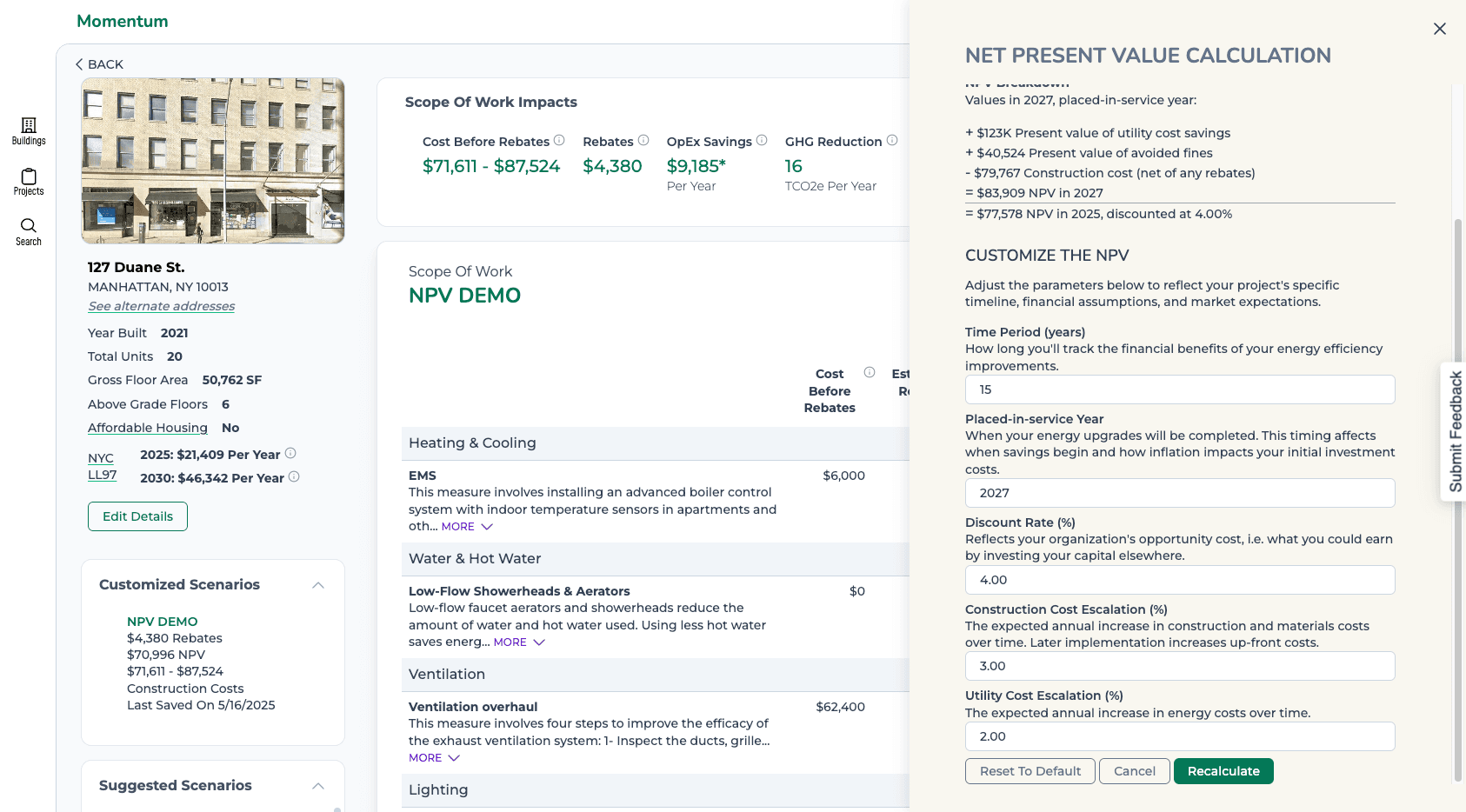Screen dimensions: 1466x812
Task: Click the $123K utility cost savings line
Action: coord(1097,133)
